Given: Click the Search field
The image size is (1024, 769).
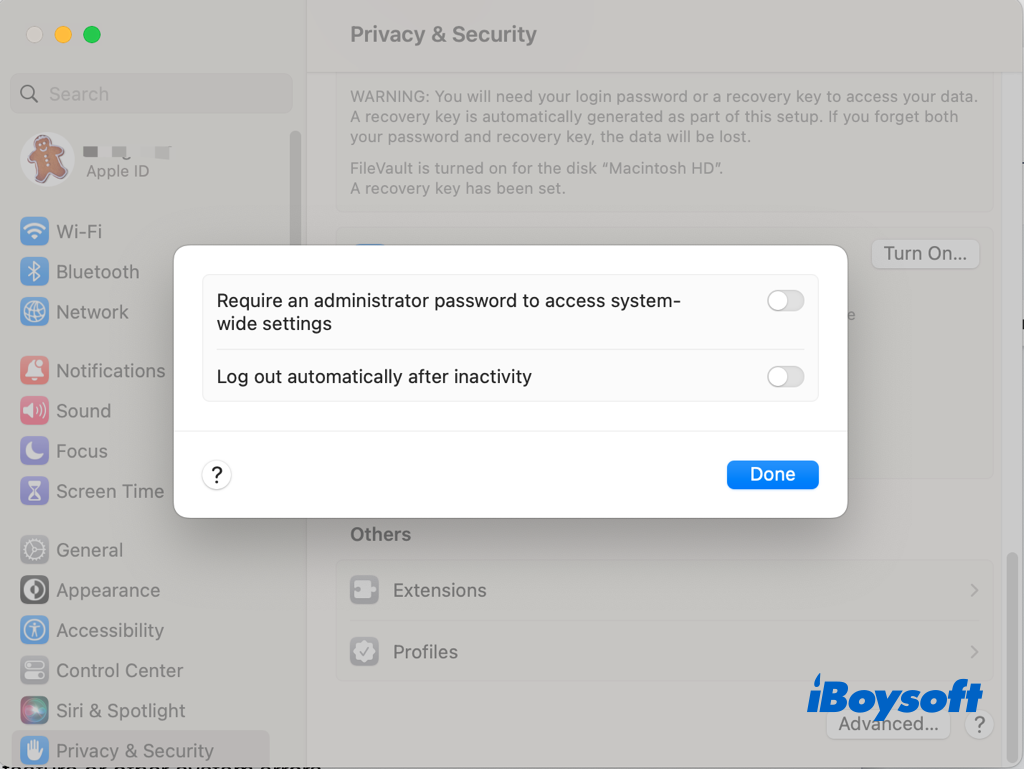Looking at the screenshot, I should pos(151,94).
